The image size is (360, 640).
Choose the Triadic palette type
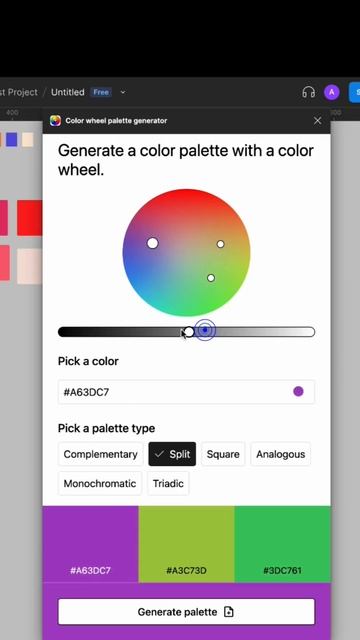click(168, 484)
